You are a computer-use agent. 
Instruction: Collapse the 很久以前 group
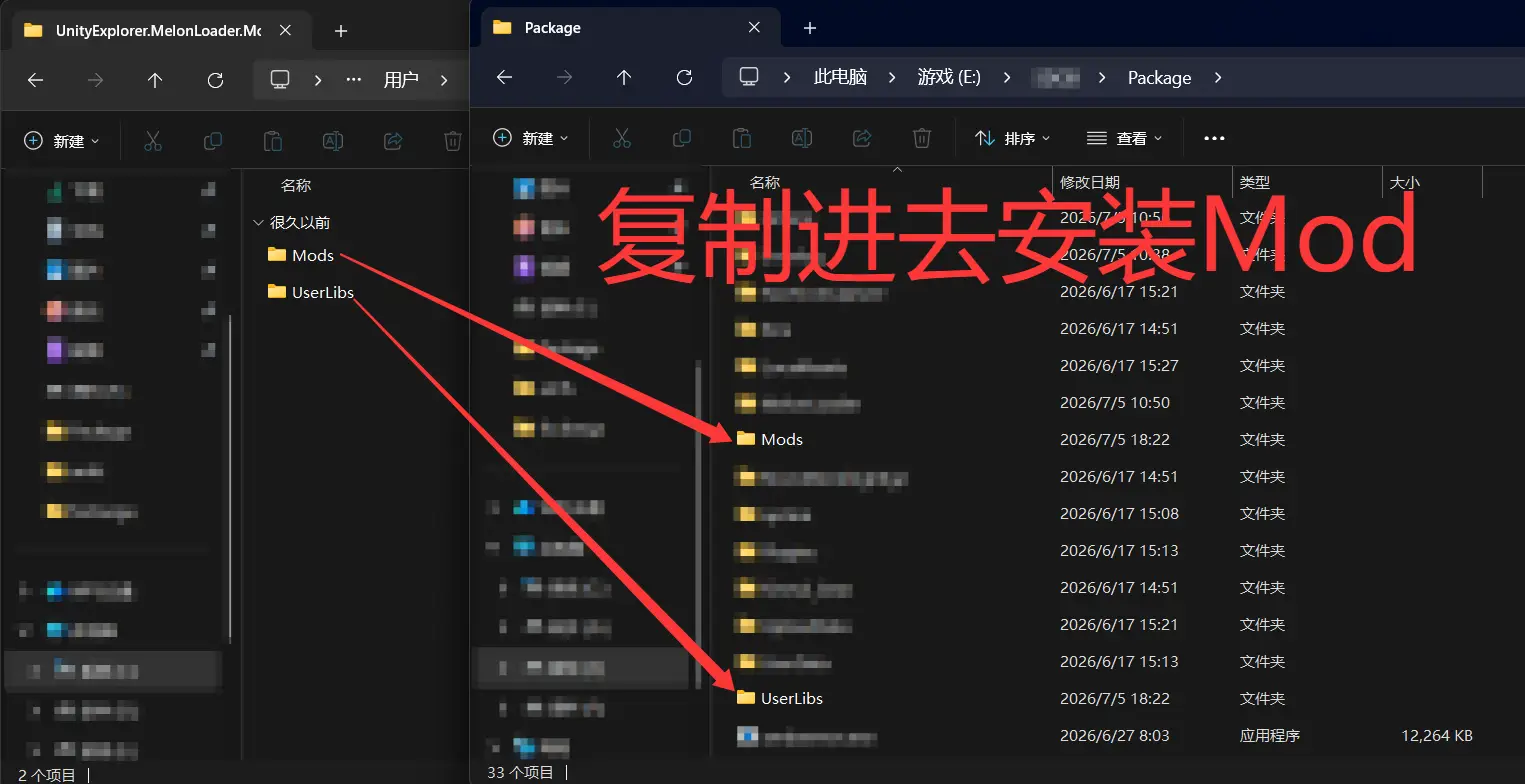click(259, 223)
